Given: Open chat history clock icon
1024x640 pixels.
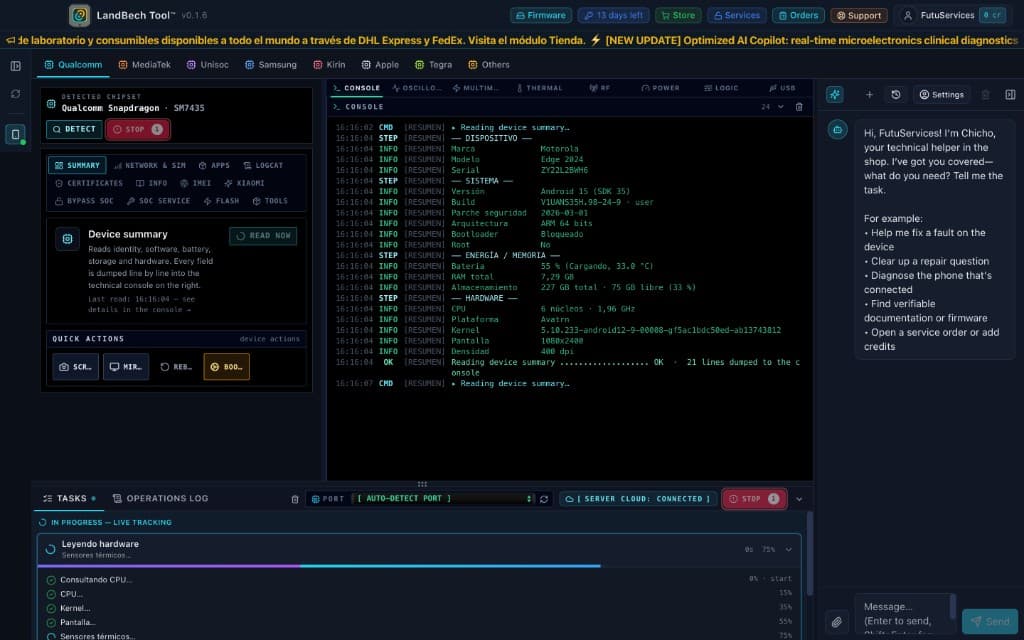Looking at the screenshot, I should point(896,95).
